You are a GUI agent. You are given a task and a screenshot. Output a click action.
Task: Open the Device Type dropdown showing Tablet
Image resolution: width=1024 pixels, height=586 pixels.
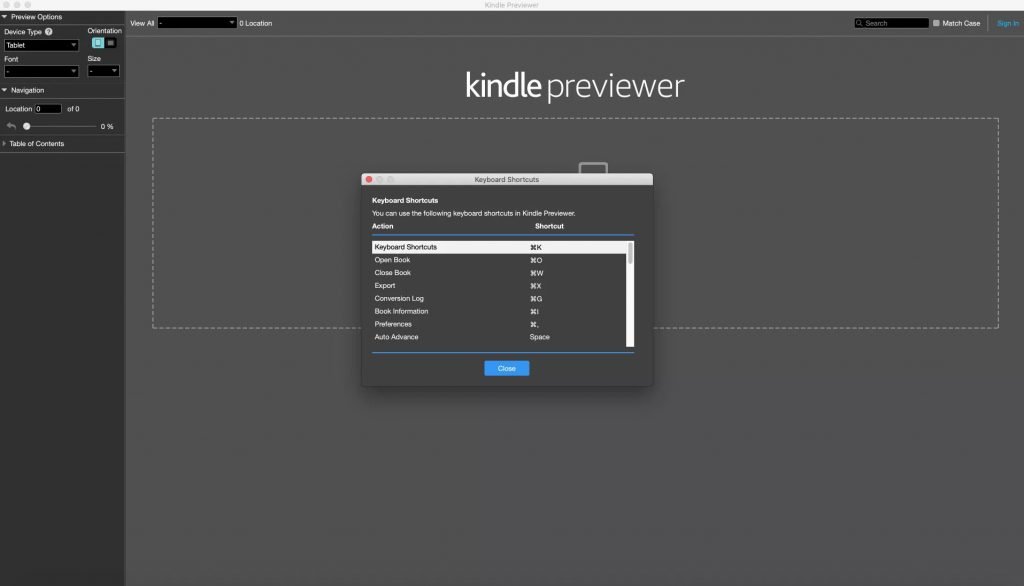(41, 45)
